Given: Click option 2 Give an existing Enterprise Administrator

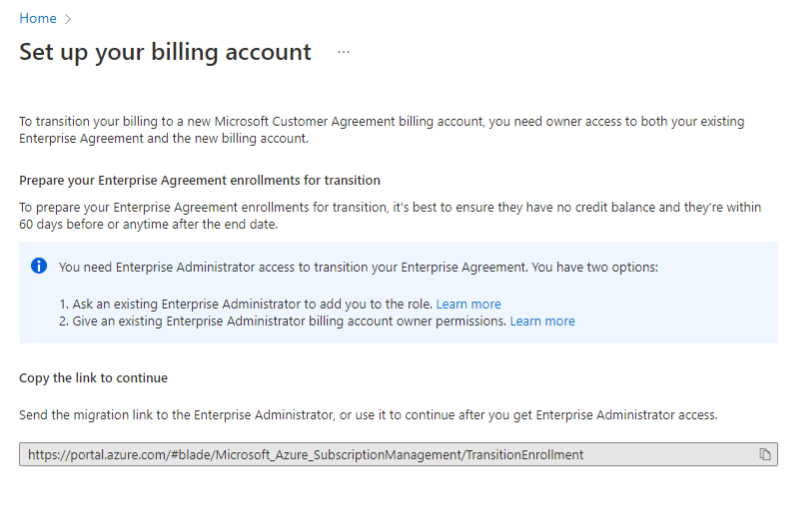Looking at the screenshot, I should click(x=283, y=321).
